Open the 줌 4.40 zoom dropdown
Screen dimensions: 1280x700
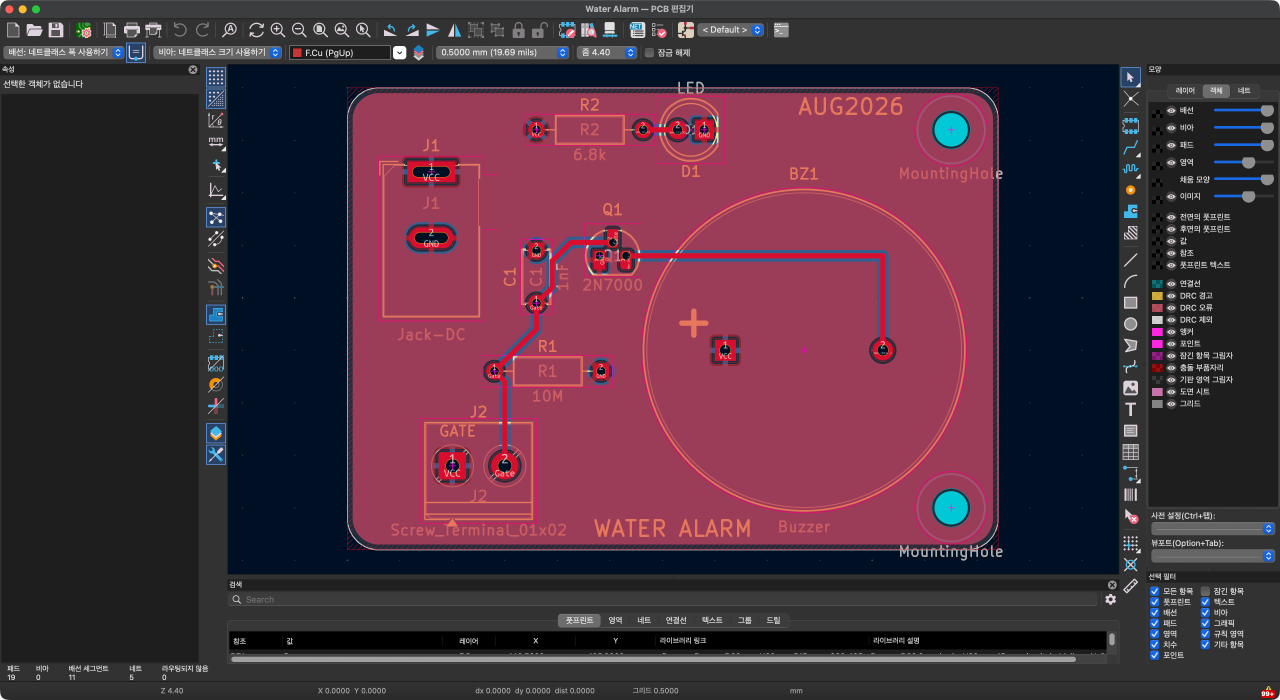tap(606, 52)
